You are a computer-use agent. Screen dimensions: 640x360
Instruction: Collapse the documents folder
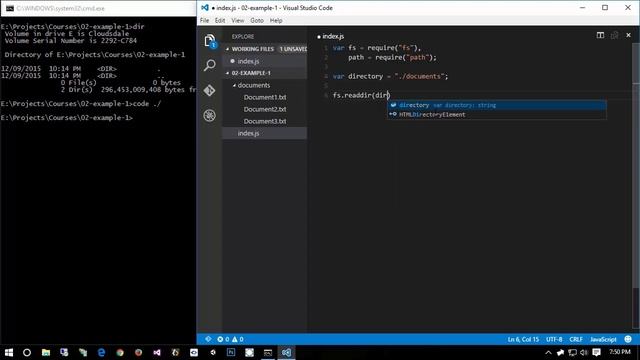pyautogui.click(x=234, y=85)
